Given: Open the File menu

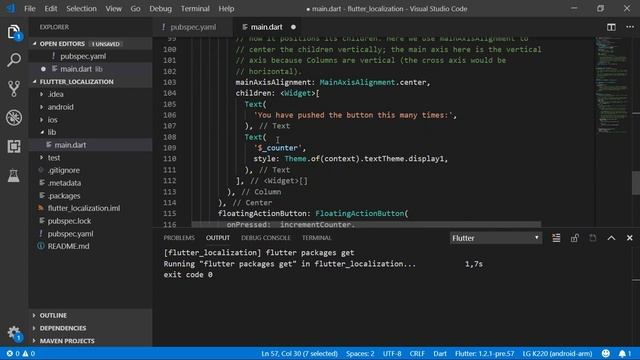Looking at the screenshot, I should tap(29, 9).
